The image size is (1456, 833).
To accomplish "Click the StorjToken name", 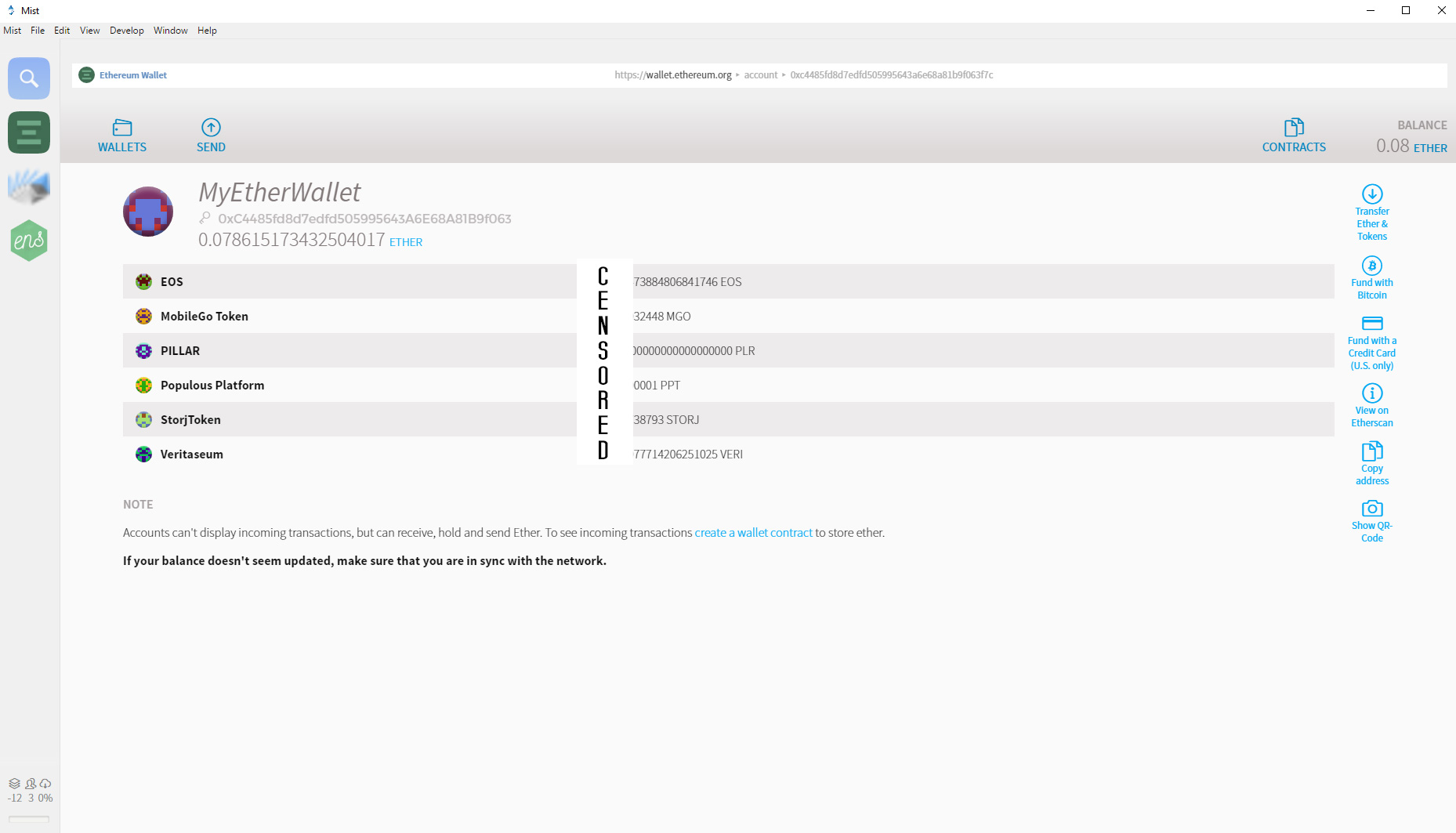I will tap(190, 420).
